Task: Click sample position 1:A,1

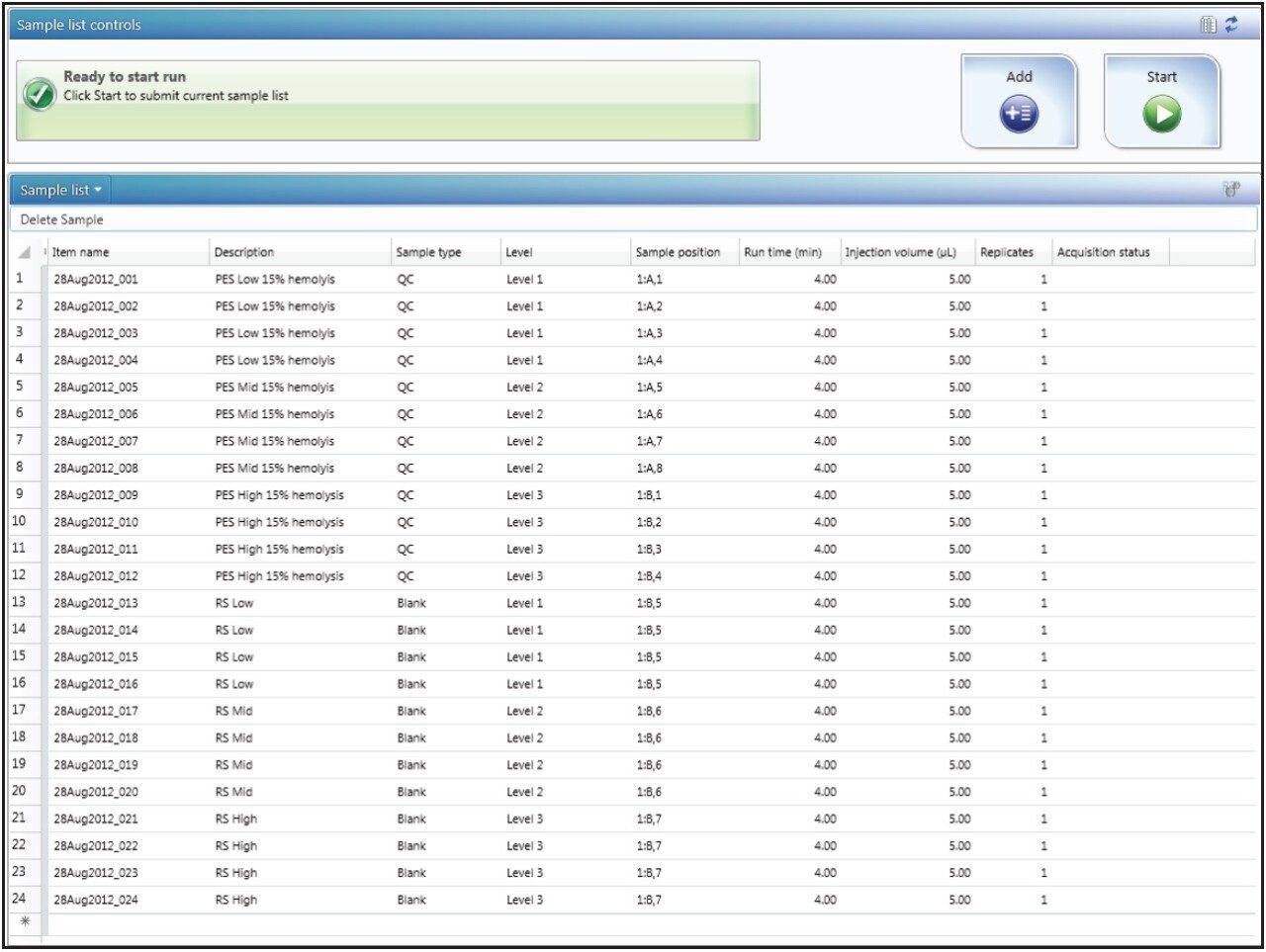Action: tap(650, 280)
